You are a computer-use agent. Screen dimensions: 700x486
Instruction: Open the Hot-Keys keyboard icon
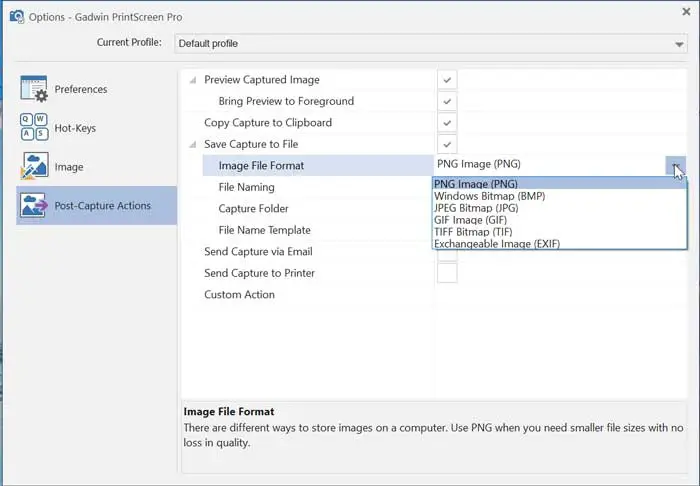click(x=34, y=128)
